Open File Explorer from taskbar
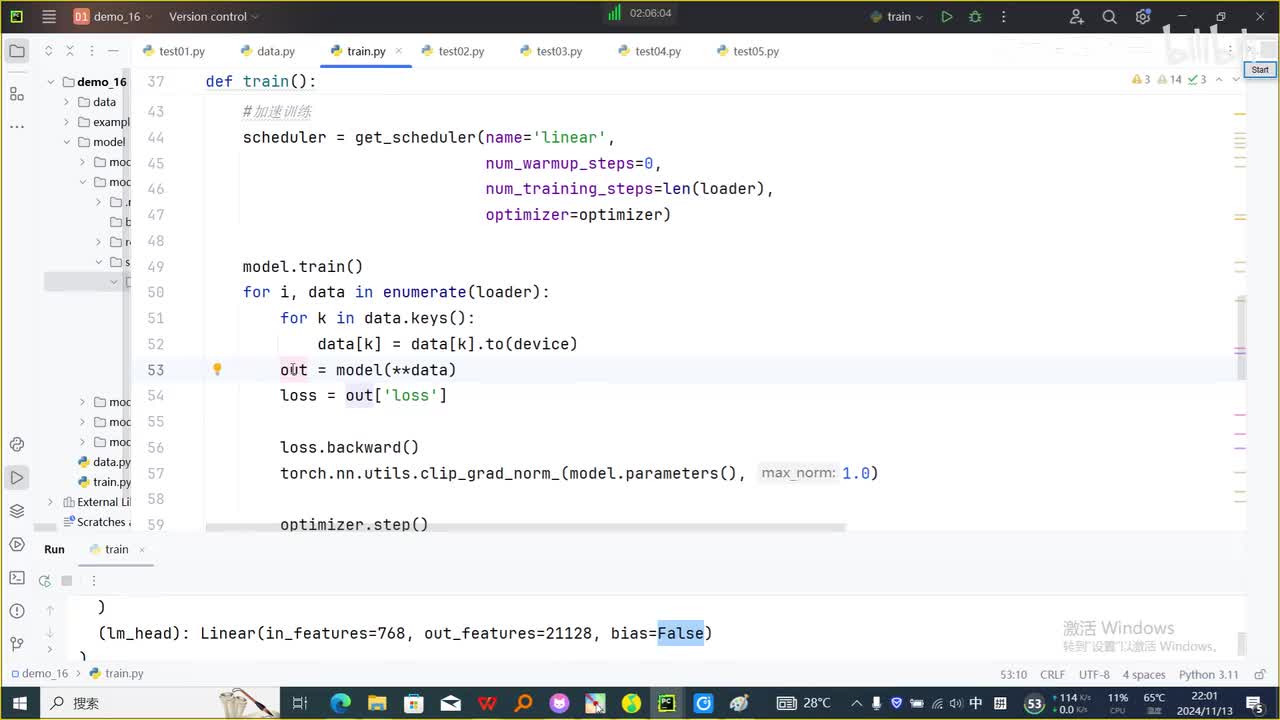This screenshot has height=720, width=1280. pos(377,703)
